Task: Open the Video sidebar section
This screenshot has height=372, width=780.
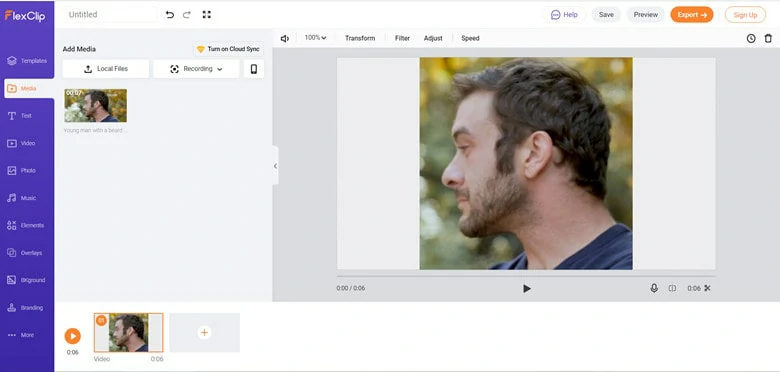Action: [21, 143]
